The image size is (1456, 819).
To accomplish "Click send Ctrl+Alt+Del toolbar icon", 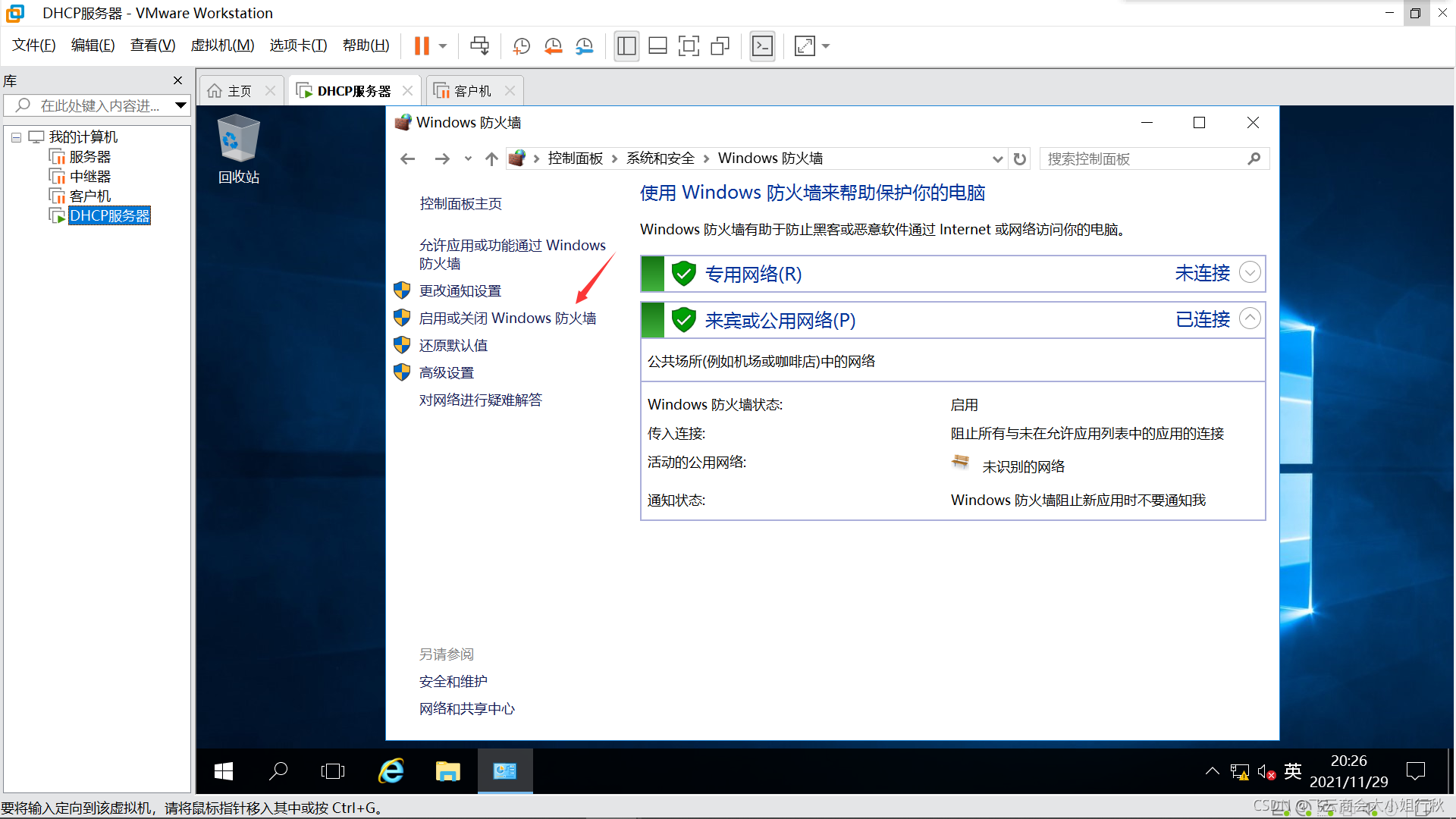I will 479,46.
